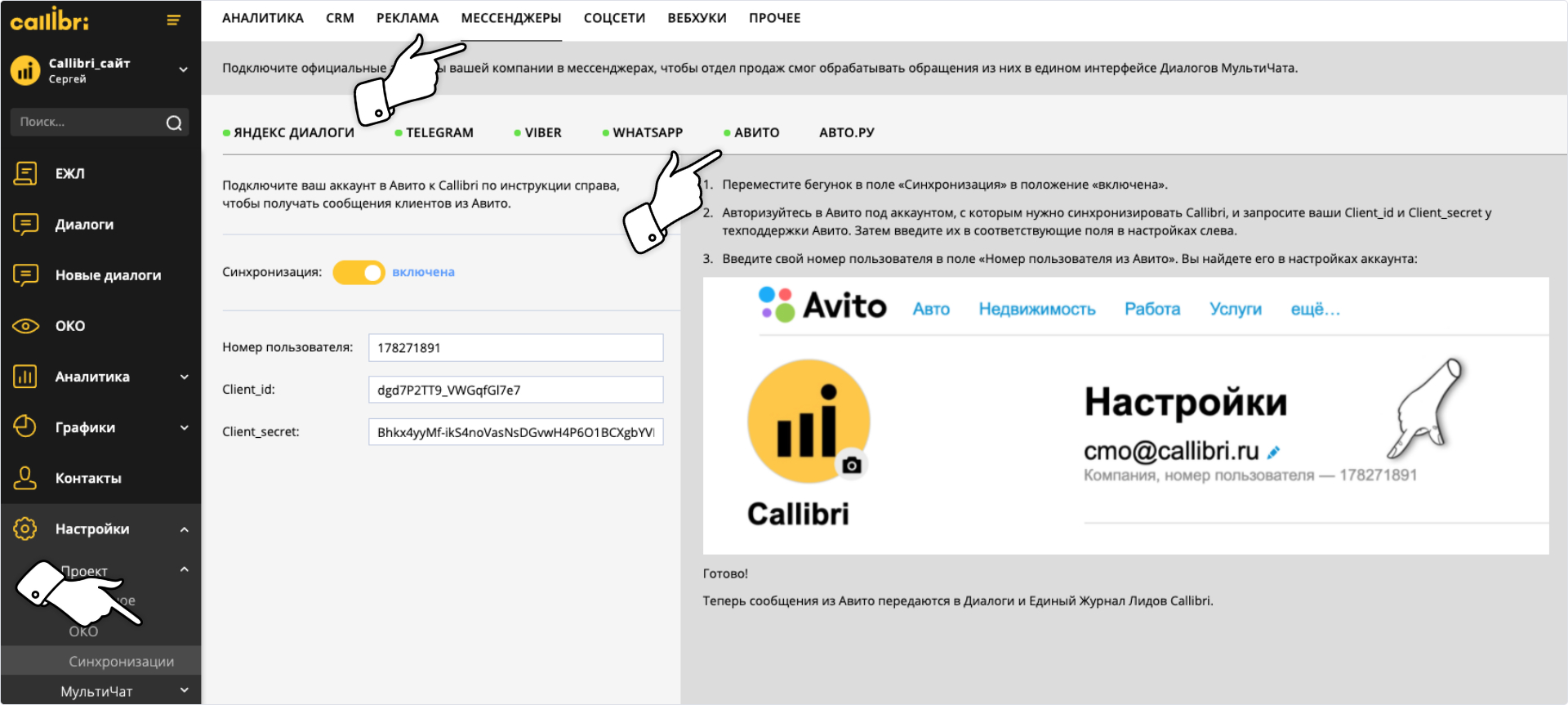Open the Диалоги chat icon
1568x705 pixels.
tap(25, 224)
